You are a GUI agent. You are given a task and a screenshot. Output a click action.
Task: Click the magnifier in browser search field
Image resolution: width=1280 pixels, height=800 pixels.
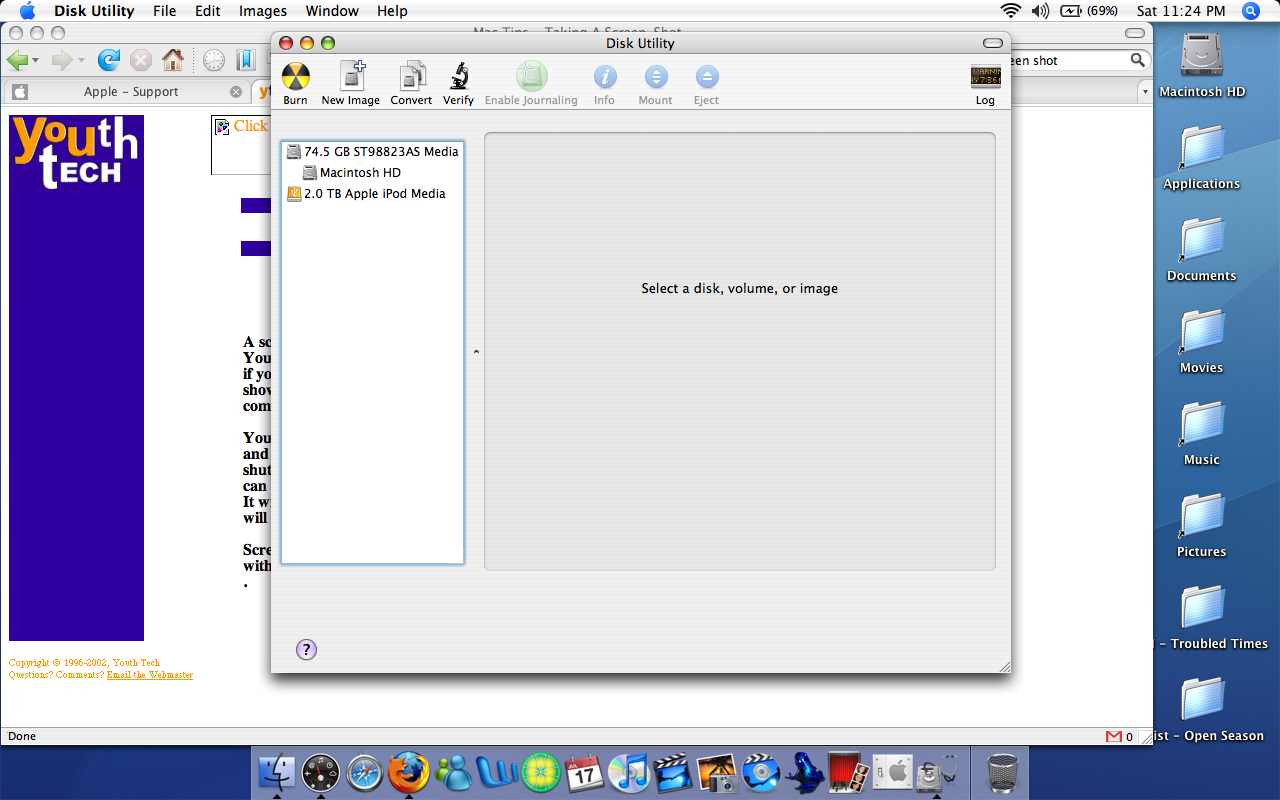(1137, 60)
